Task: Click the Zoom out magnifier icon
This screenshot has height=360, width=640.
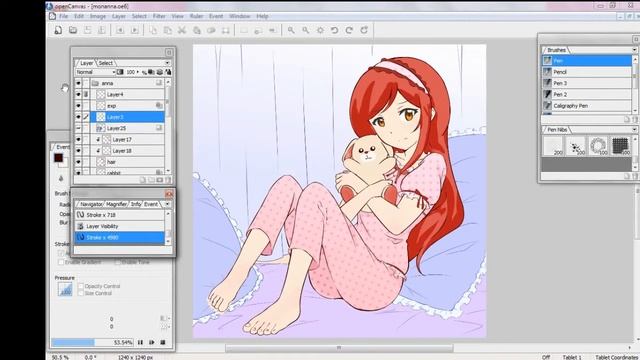Action: coord(306,30)
